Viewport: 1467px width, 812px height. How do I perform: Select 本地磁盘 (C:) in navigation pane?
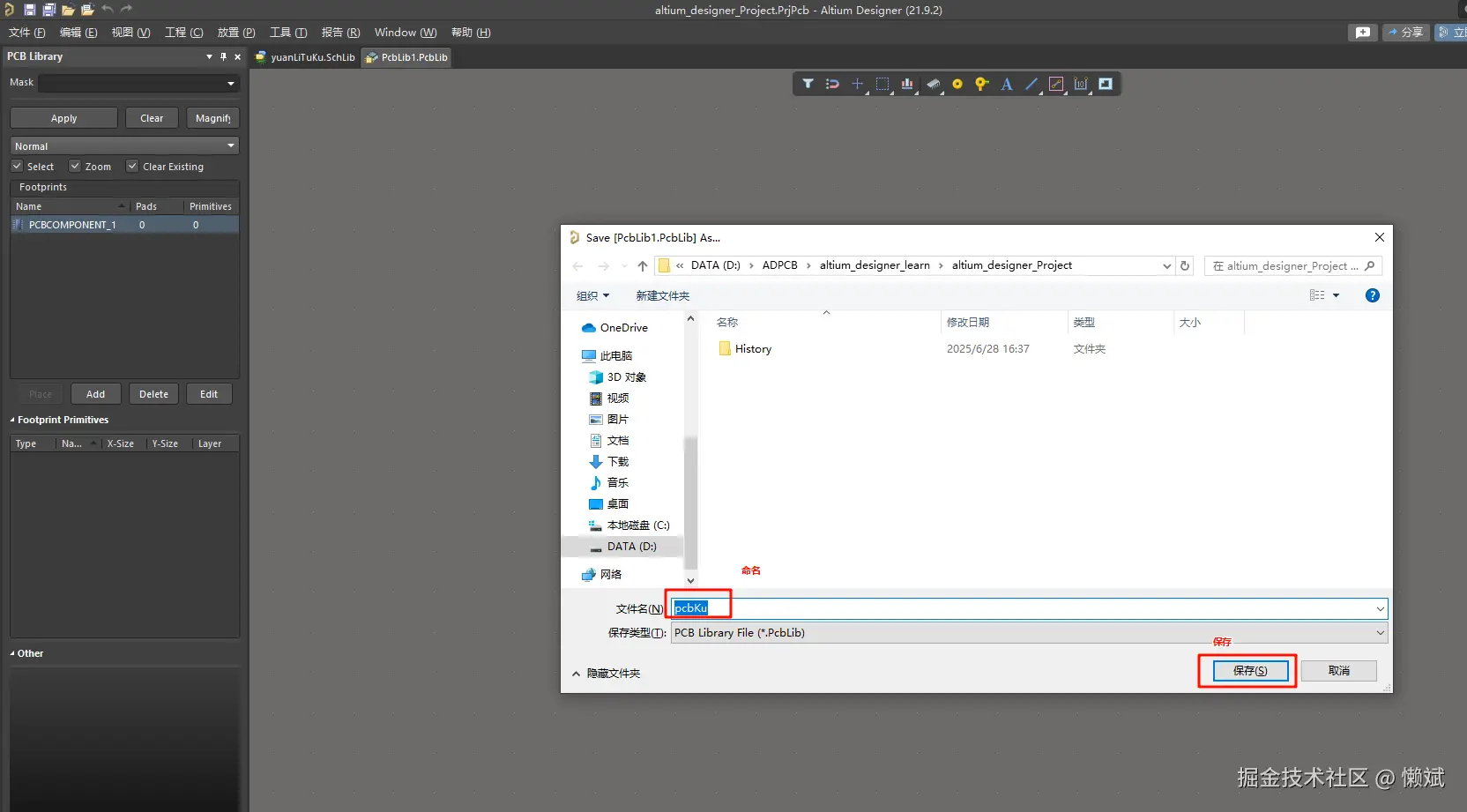point(629,525)
